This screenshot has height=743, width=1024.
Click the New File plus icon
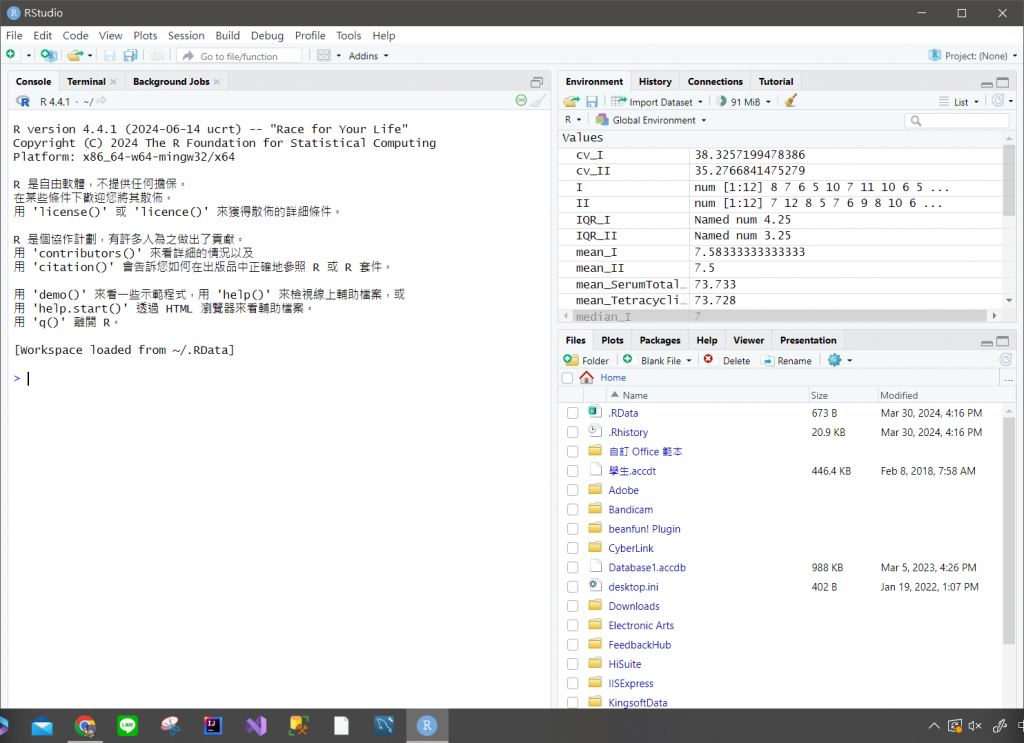[x=11, y=55]
